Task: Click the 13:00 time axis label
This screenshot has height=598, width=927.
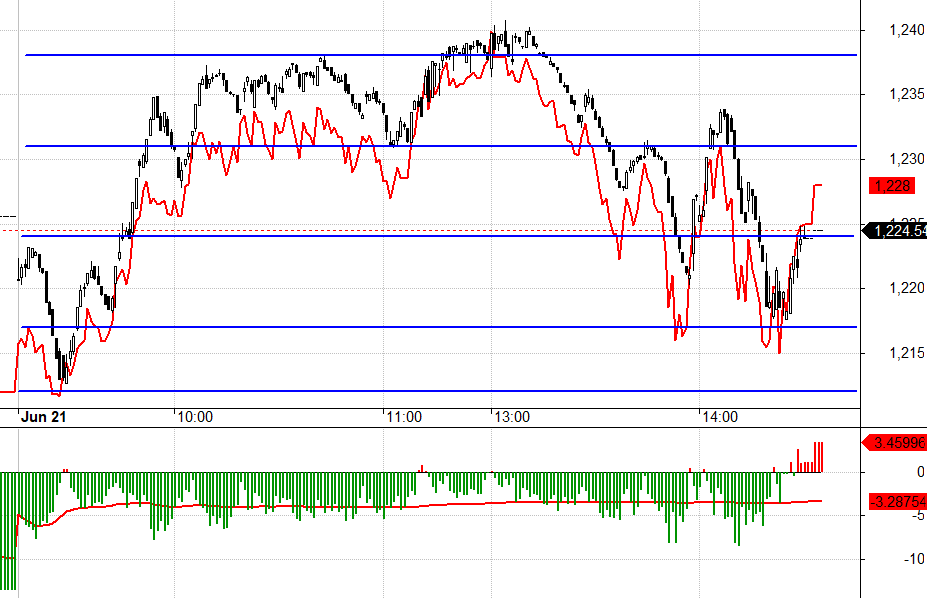Action: [512, 417]
